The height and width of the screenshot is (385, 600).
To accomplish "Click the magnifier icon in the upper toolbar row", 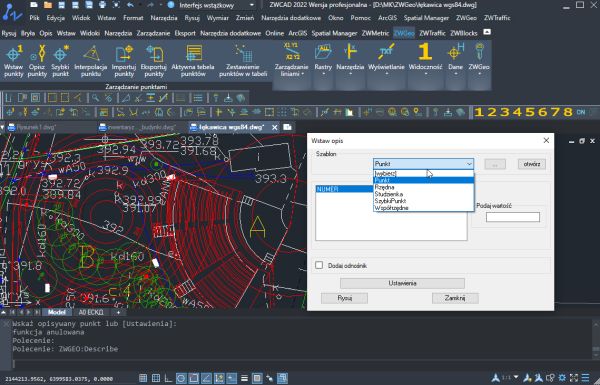I will click(95, 98).
